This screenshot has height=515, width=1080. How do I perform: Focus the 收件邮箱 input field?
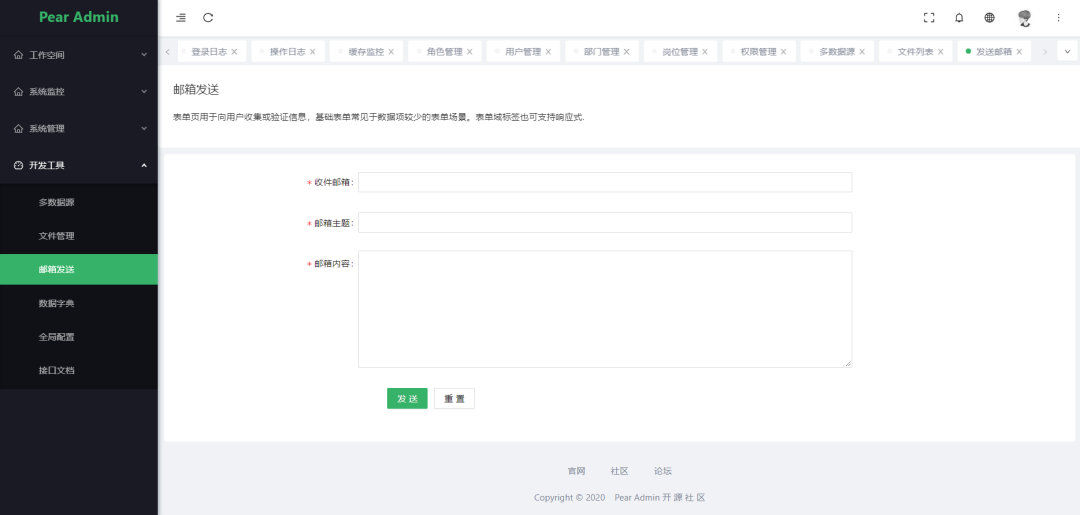pos(604,182)
